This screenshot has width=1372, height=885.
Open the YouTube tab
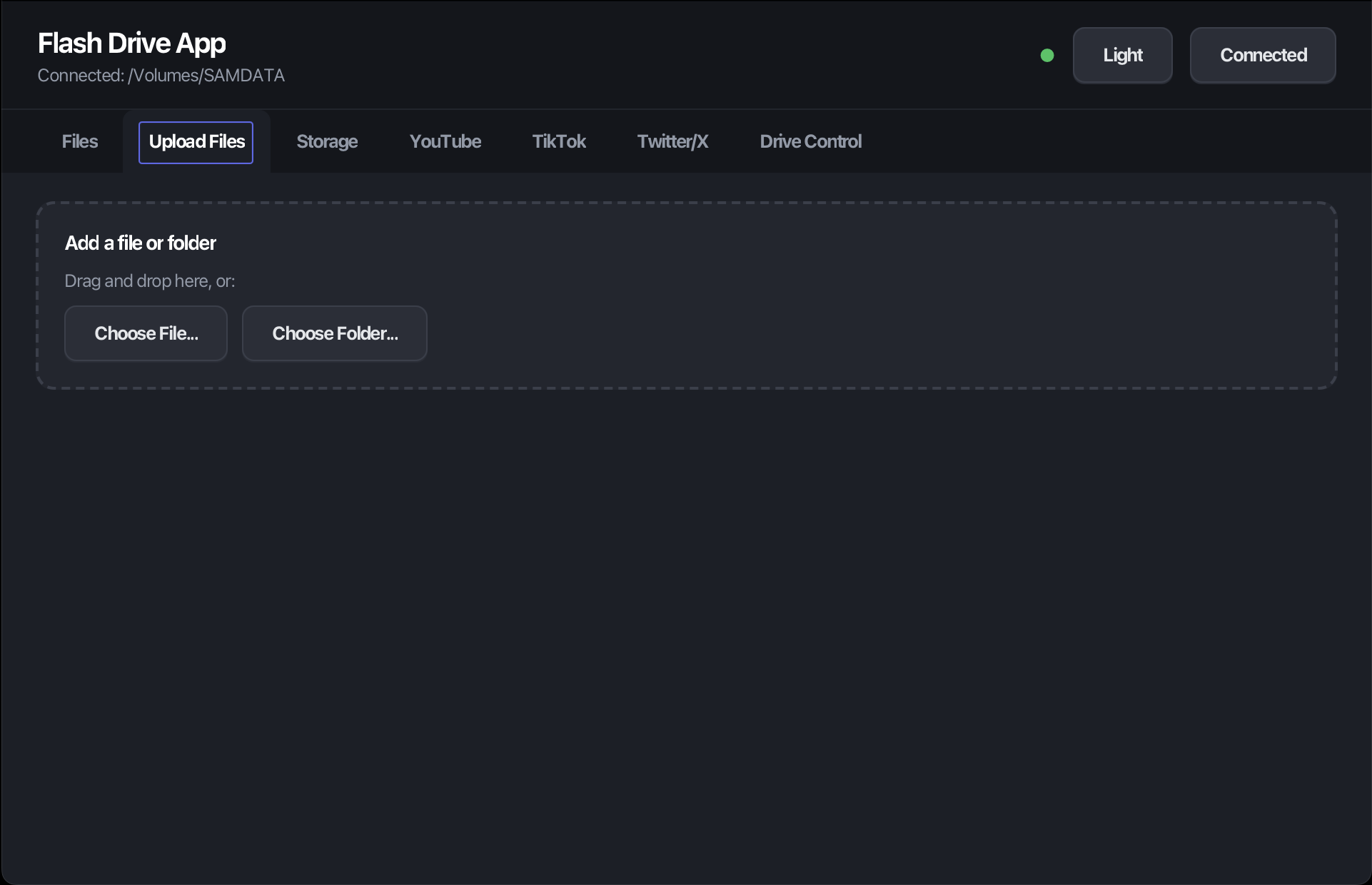coord(445,141)
